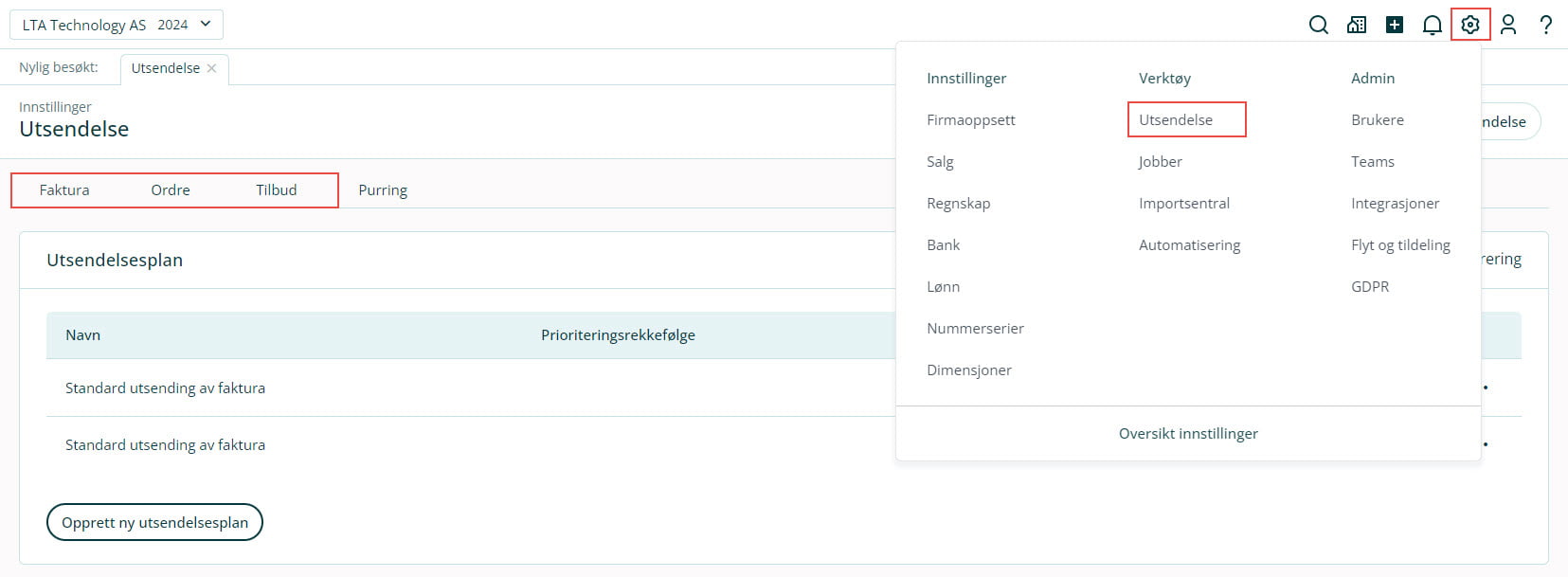Select first Standard utsending av faktura row
The image size is (1568, 577).
(x=165, y=388)
